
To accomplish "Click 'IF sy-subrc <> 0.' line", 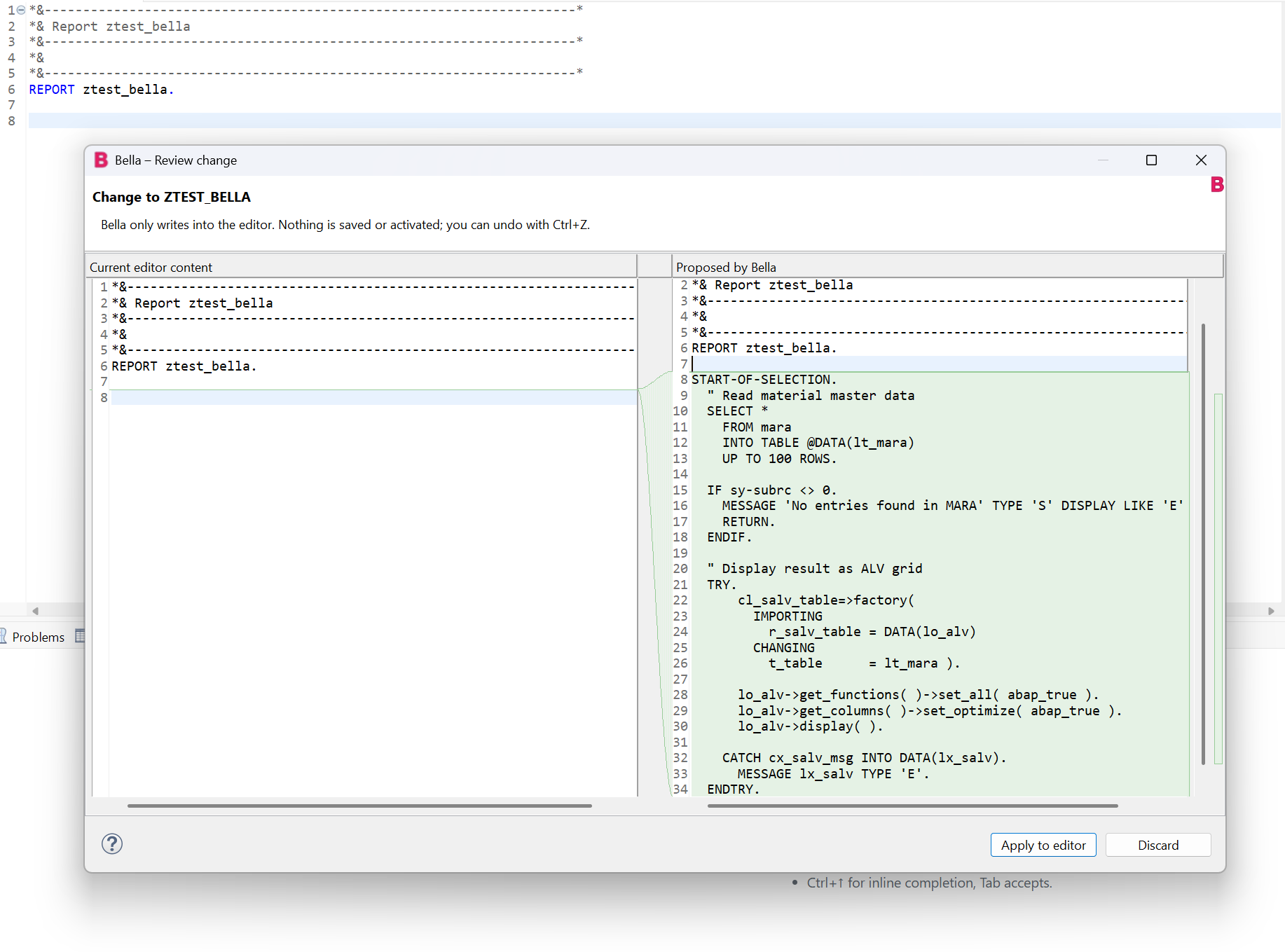I will (x=771, y=490).
